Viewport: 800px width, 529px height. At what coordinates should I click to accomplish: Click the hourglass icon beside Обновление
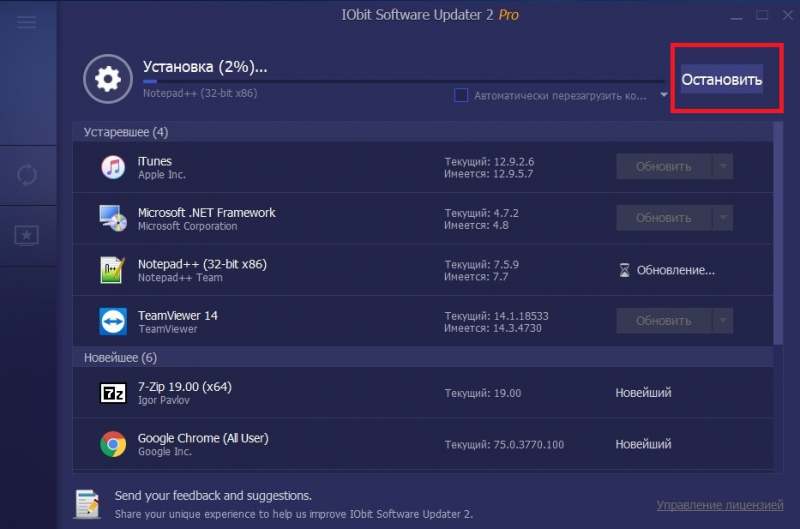coord(624,270)
